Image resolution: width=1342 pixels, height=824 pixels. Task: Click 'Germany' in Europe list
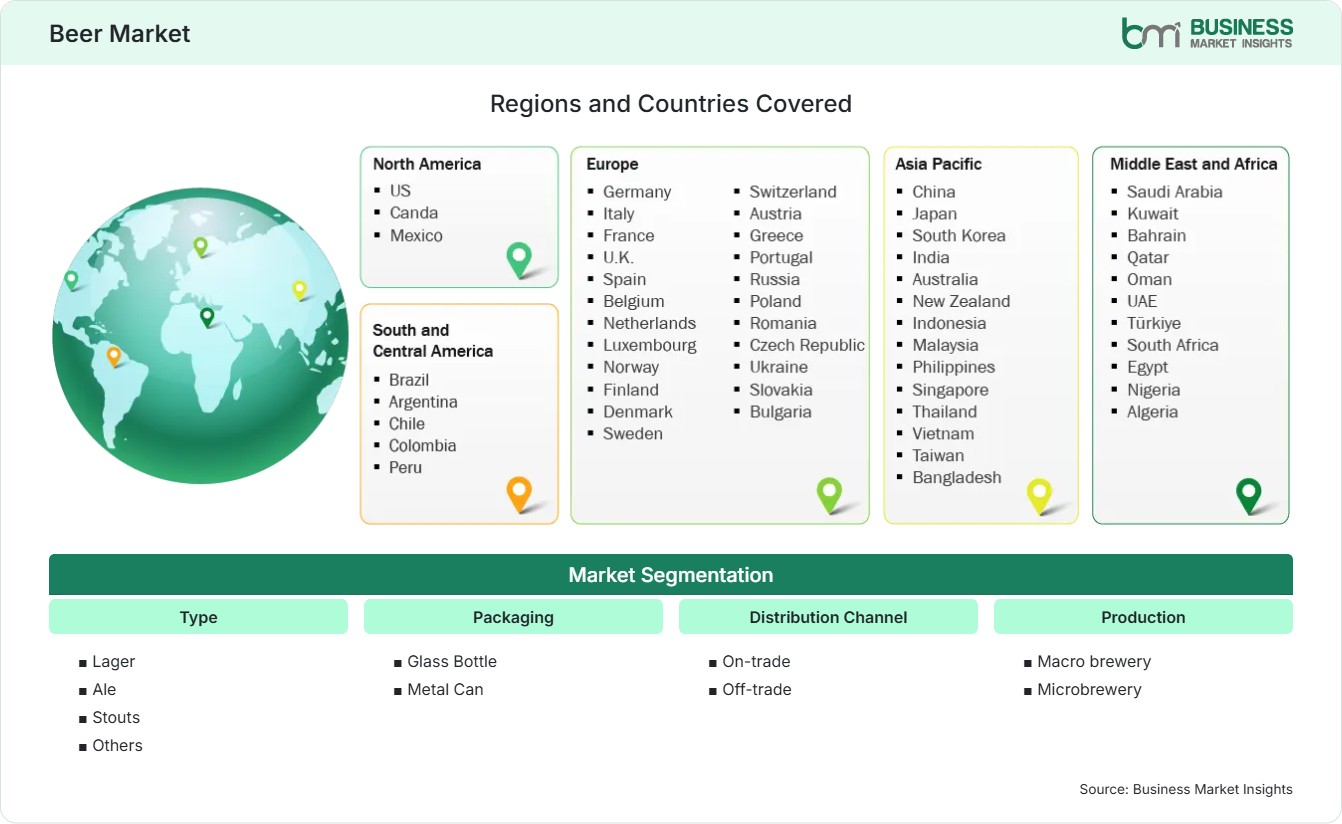[637, 191]
